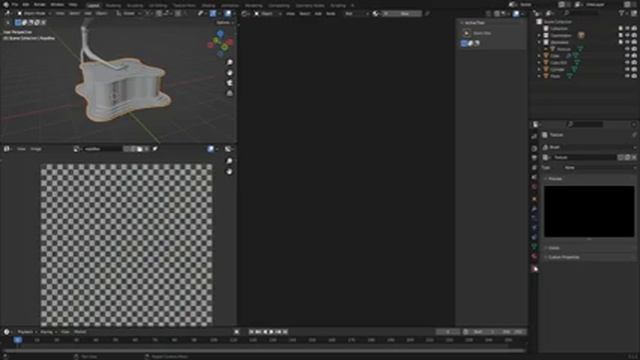640x360 pixels.
Task: Play animation in timeline
Action: (272, 332)
